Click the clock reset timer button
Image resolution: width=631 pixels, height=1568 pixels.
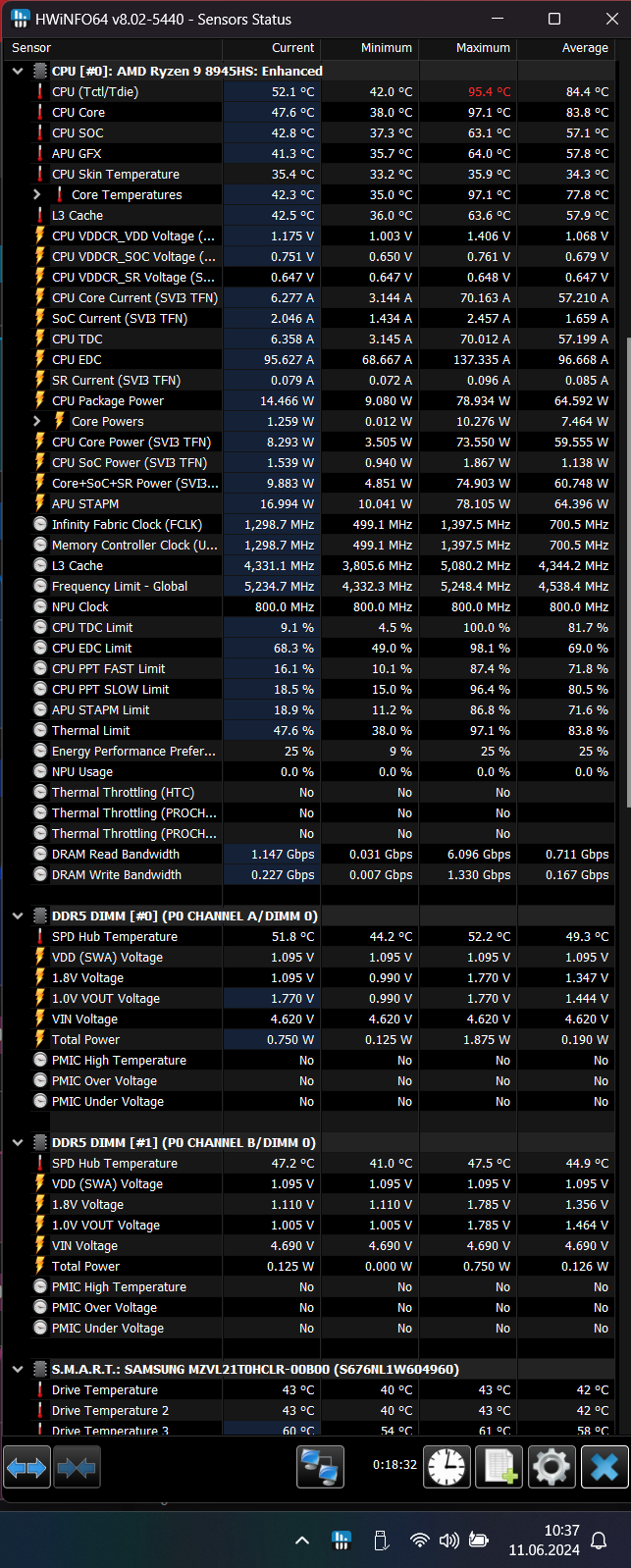click(x=447, y=1468)
